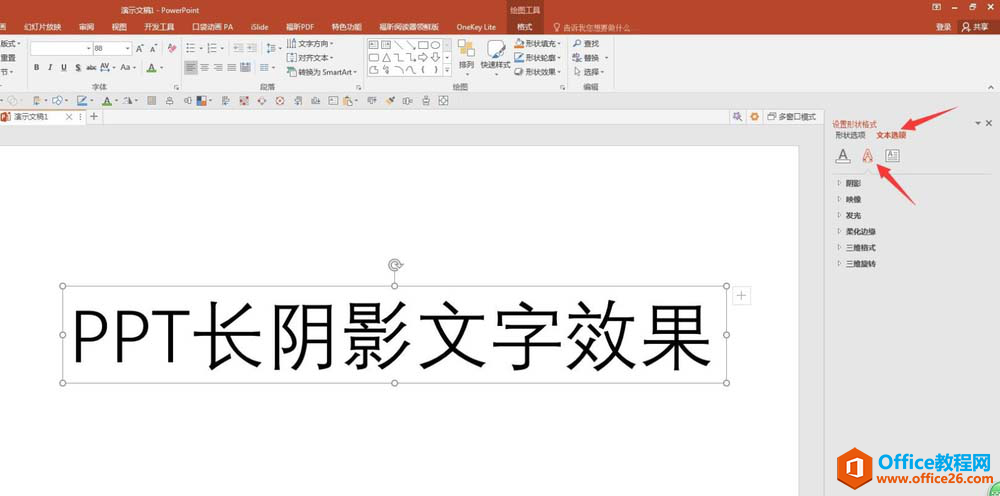This screenshot has width=1000, height=496.
Task: Increase list indent level
Action: tap(252, 48)
